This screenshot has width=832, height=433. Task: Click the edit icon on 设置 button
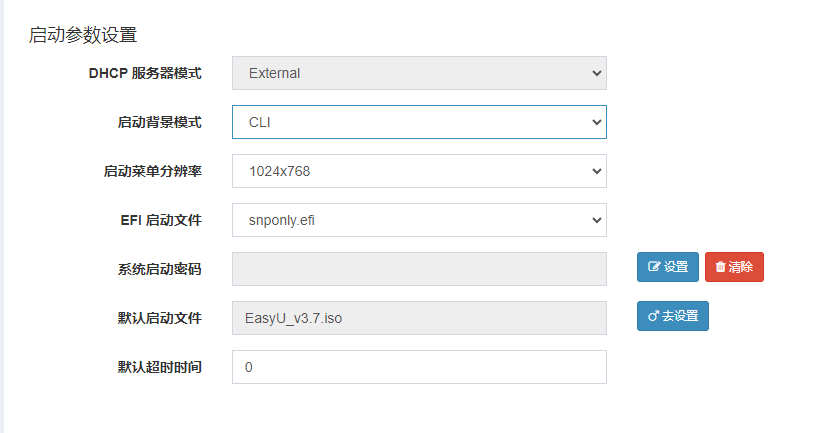click(x=654, y=267)
